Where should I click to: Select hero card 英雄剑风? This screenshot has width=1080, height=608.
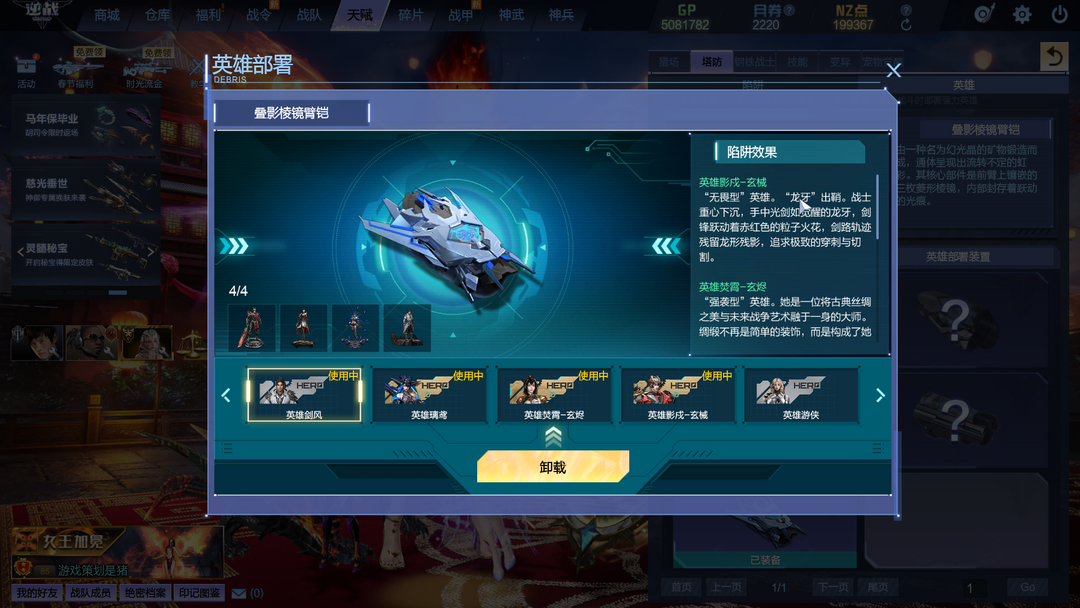pyautogui.click(x=304, y=395)
